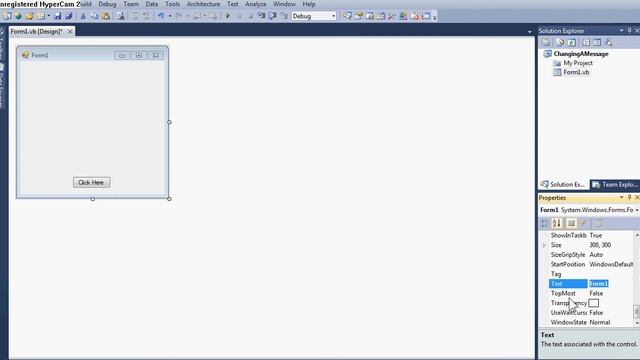
Task: Click the Save All icon
Action: coord(69,16)
